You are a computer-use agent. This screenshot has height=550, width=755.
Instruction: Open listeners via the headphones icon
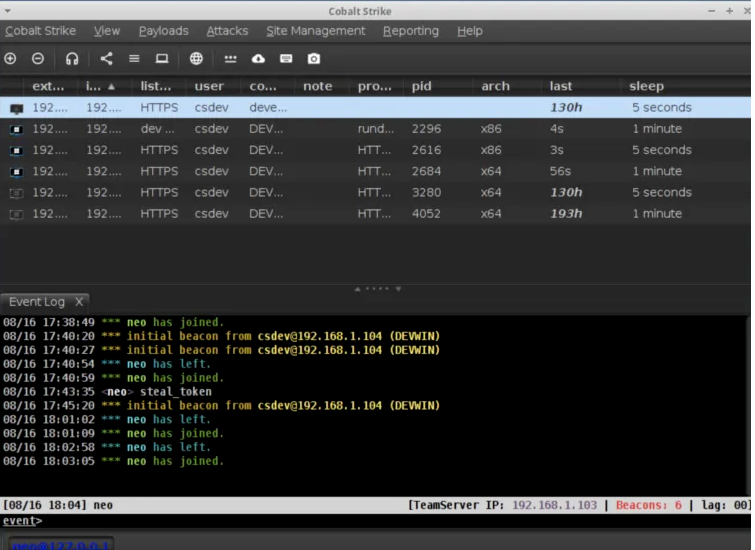72,59
